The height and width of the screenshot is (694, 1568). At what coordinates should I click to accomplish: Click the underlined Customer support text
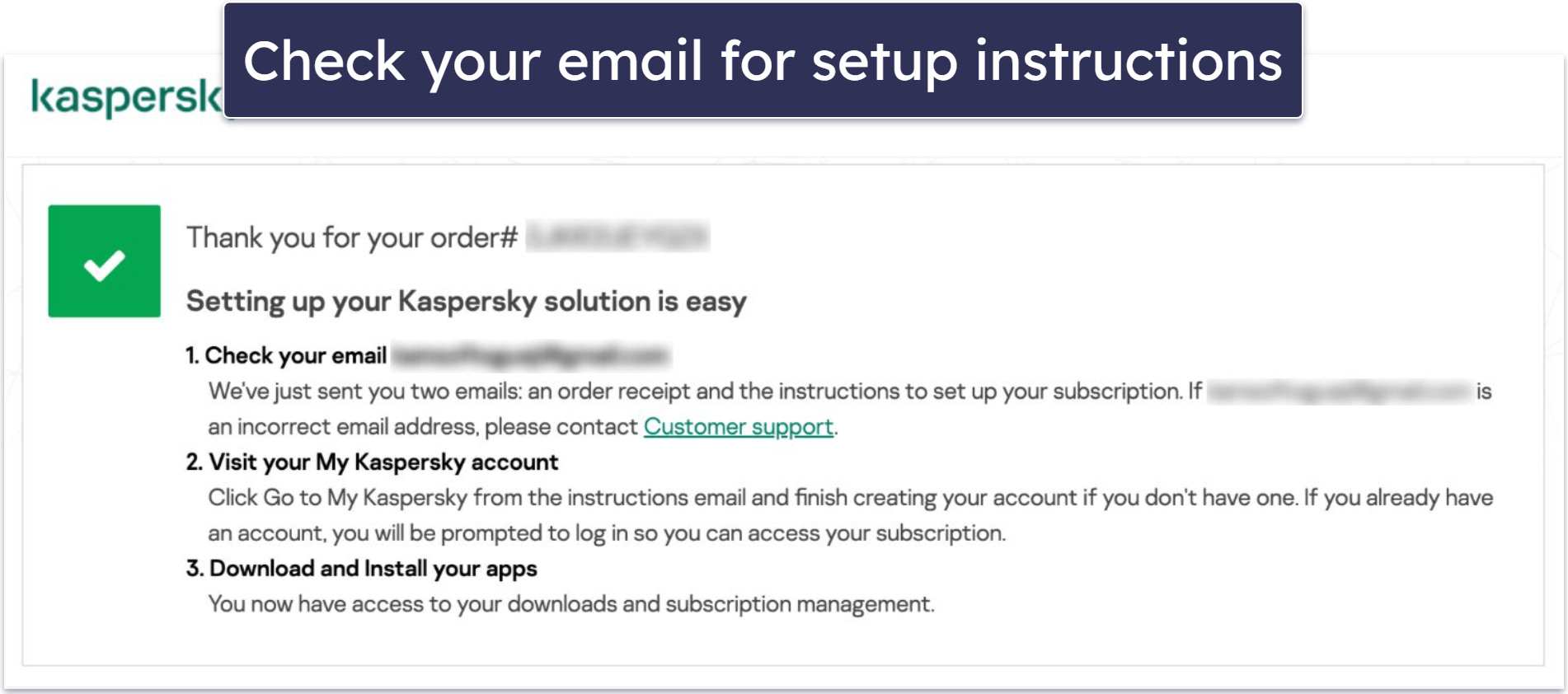pos(738,428)
